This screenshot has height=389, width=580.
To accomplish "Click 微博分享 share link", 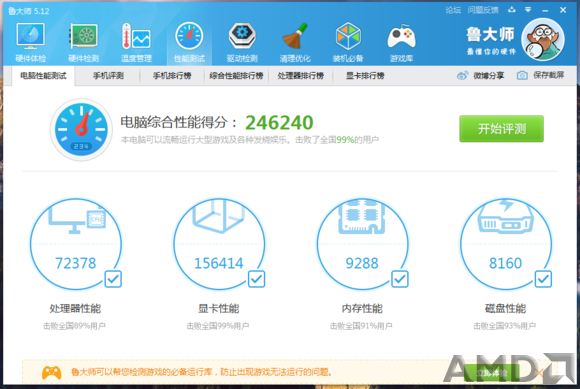I will pos(488,75).
